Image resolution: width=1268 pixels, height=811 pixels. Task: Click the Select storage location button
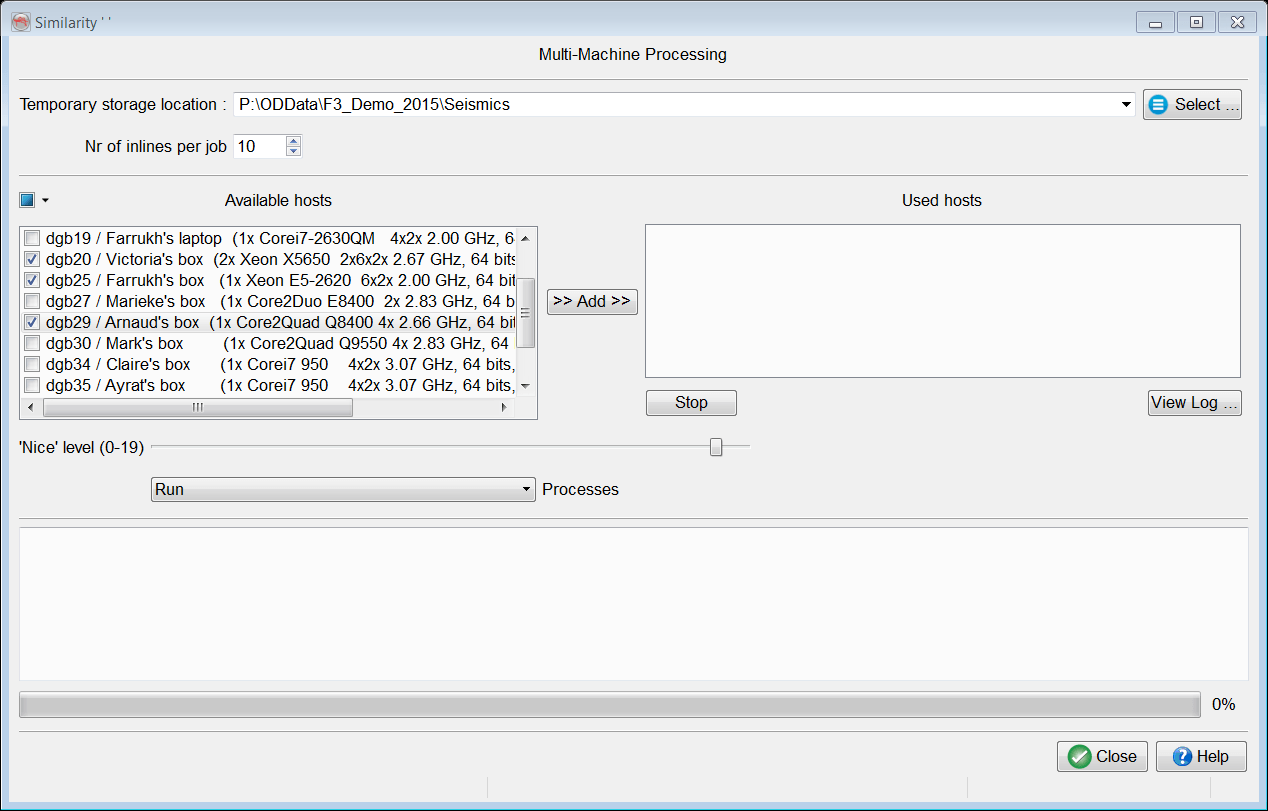pyautogui.click(x=1192, y=105)
